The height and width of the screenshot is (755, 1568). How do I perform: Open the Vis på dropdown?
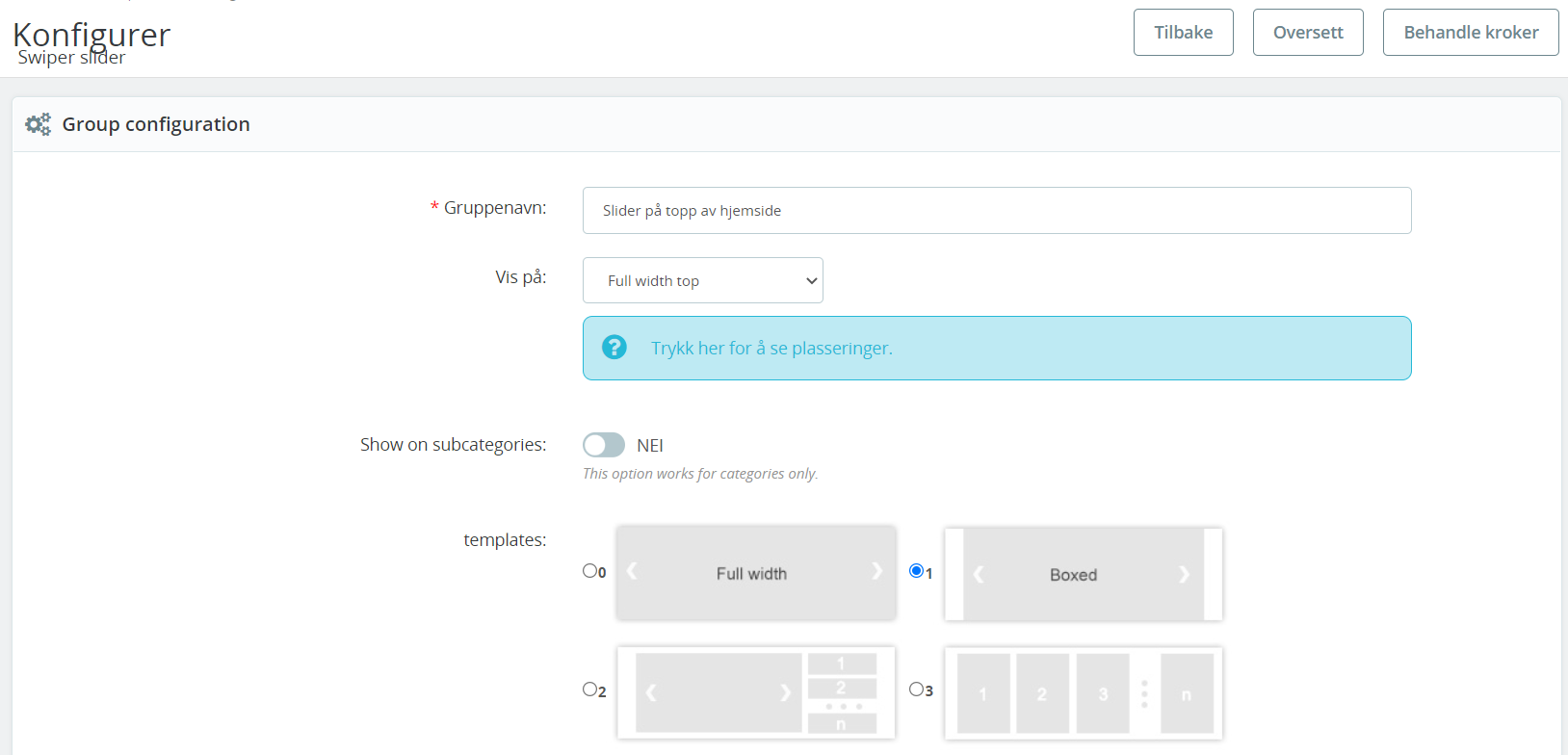coord(703,280)
